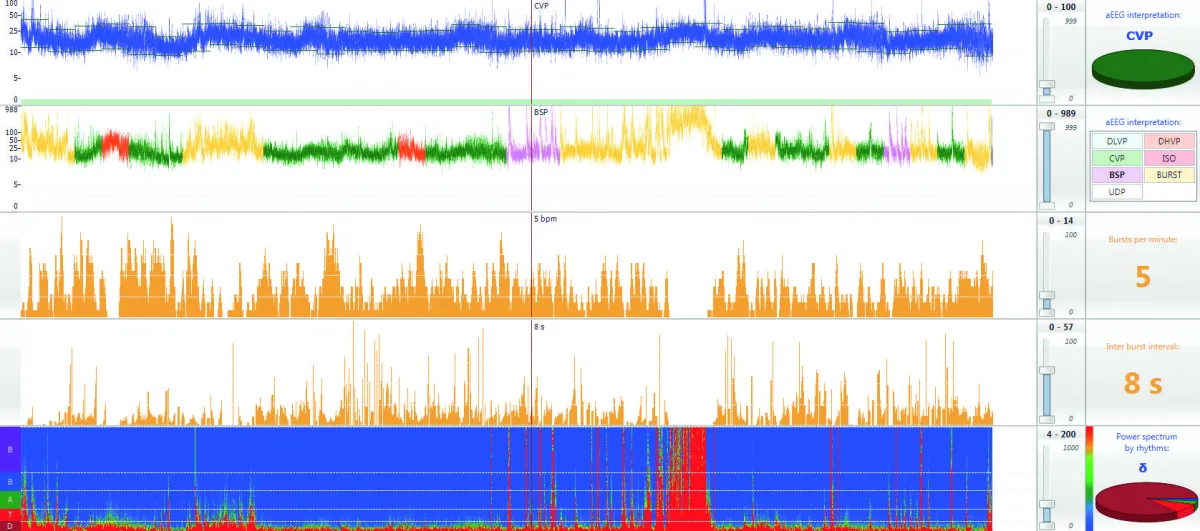
Task: Click the 0 - 989 range slider track
Action: click(x=1047, y=164)
